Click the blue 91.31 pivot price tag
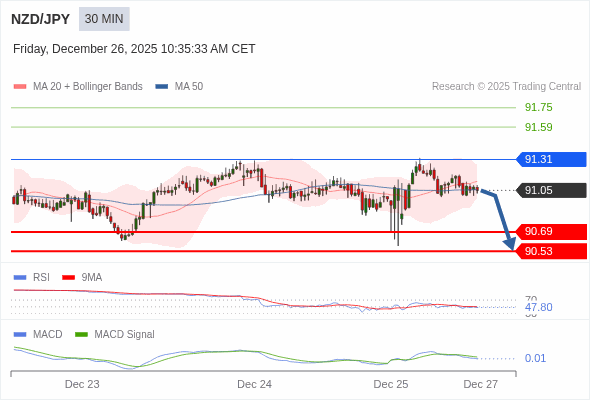590x400 pixels. 551,160
